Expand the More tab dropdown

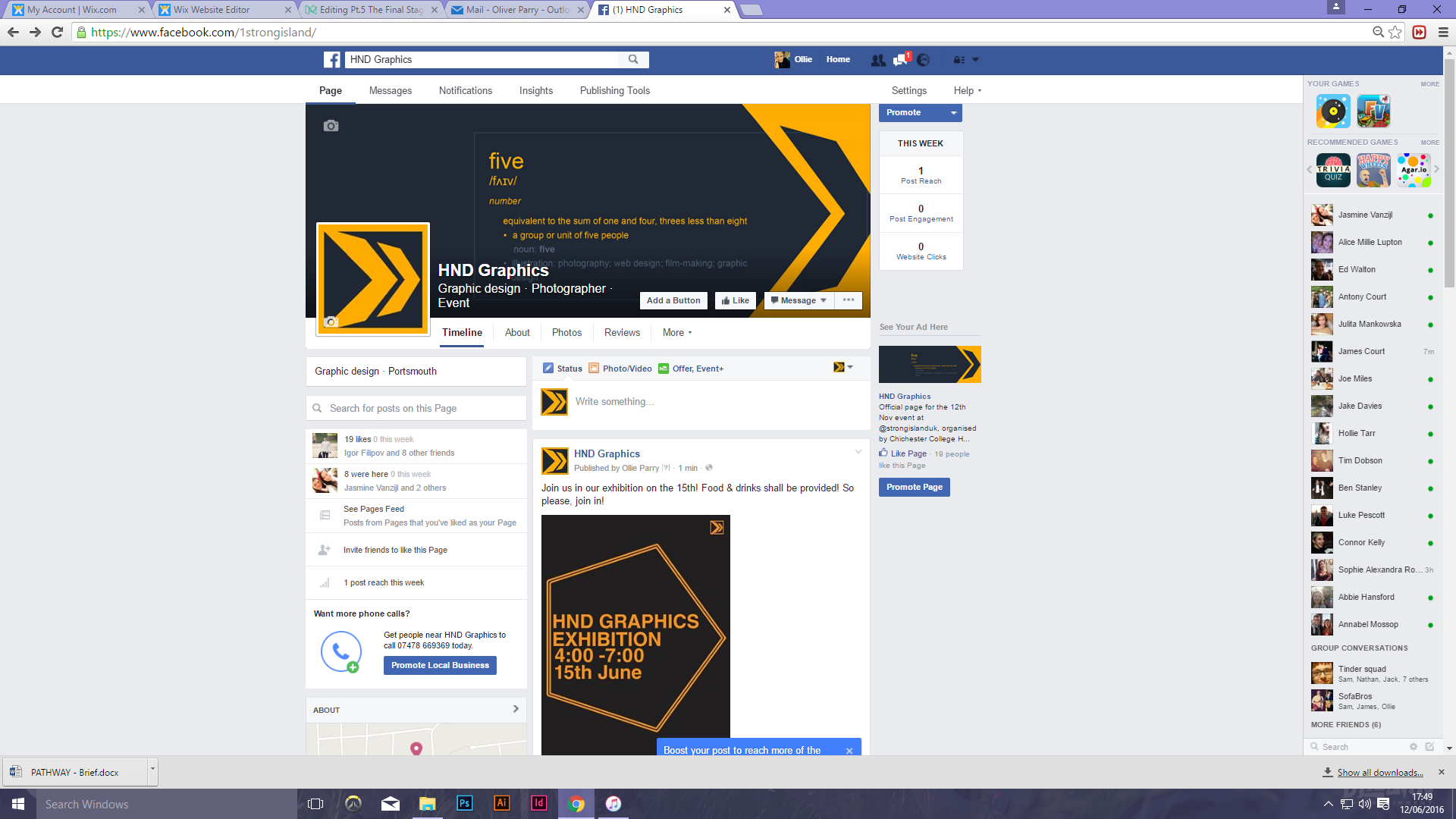coord(677,333)
